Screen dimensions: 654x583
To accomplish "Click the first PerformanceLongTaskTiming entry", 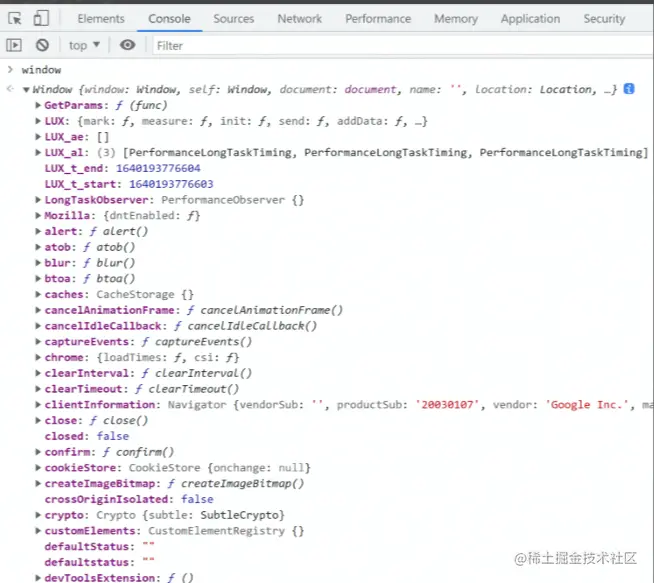I will 210,153.
